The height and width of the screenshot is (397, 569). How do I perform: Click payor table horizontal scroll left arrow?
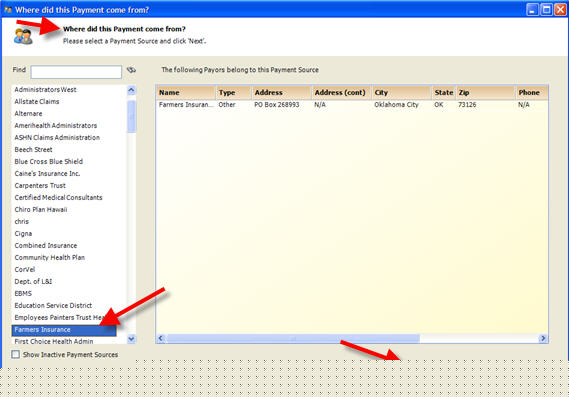coord(161,339)
